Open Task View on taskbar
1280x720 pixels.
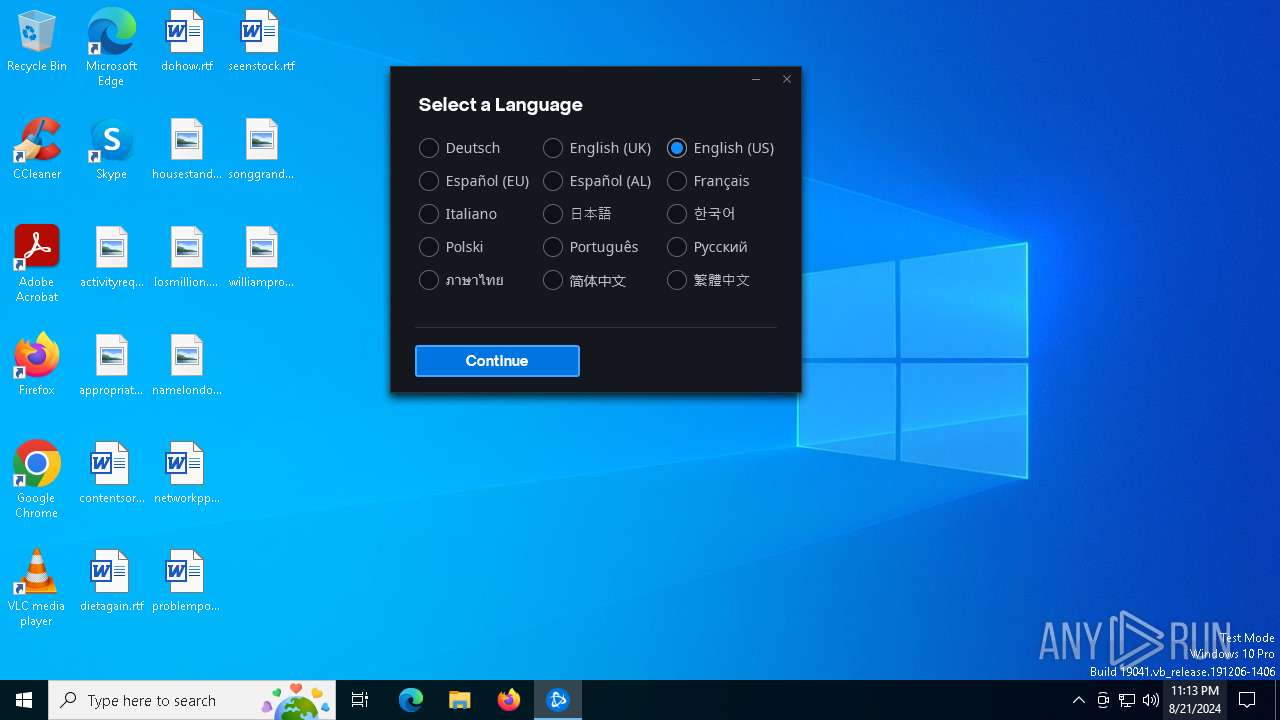(x=360, y=700)
